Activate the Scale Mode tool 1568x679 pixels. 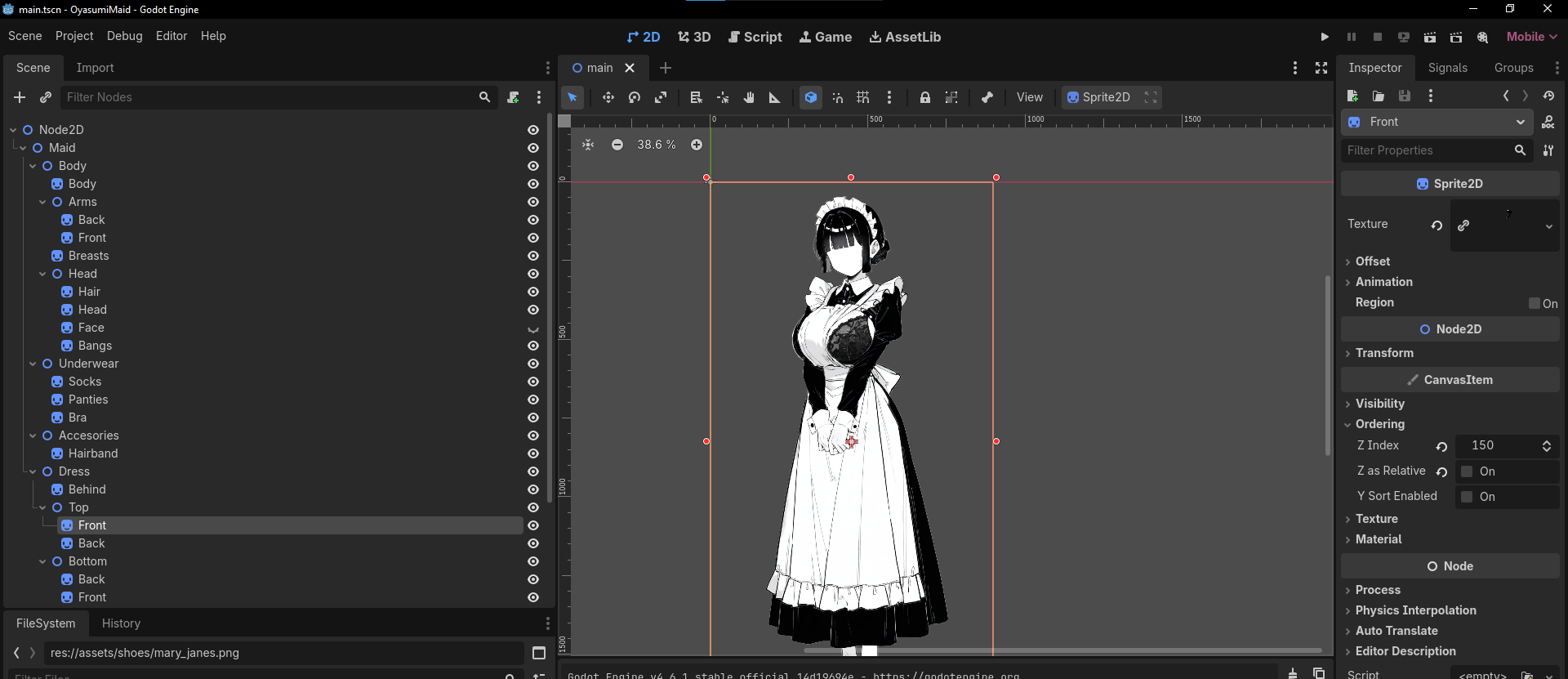[x=661, y=97]
